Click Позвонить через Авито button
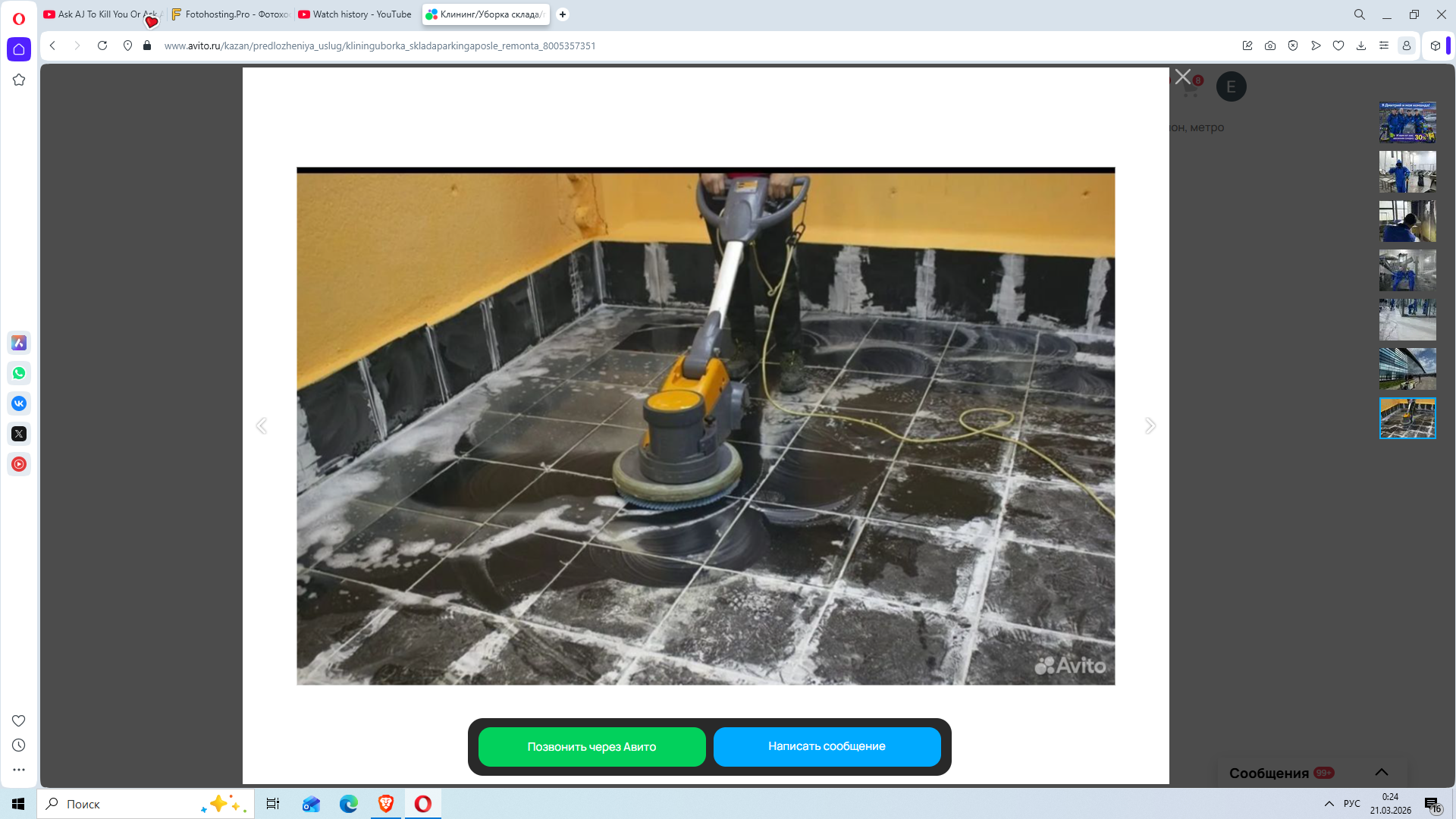Image resolution: width=1456 pixels, height=819 pixels. tap(591, 747)
